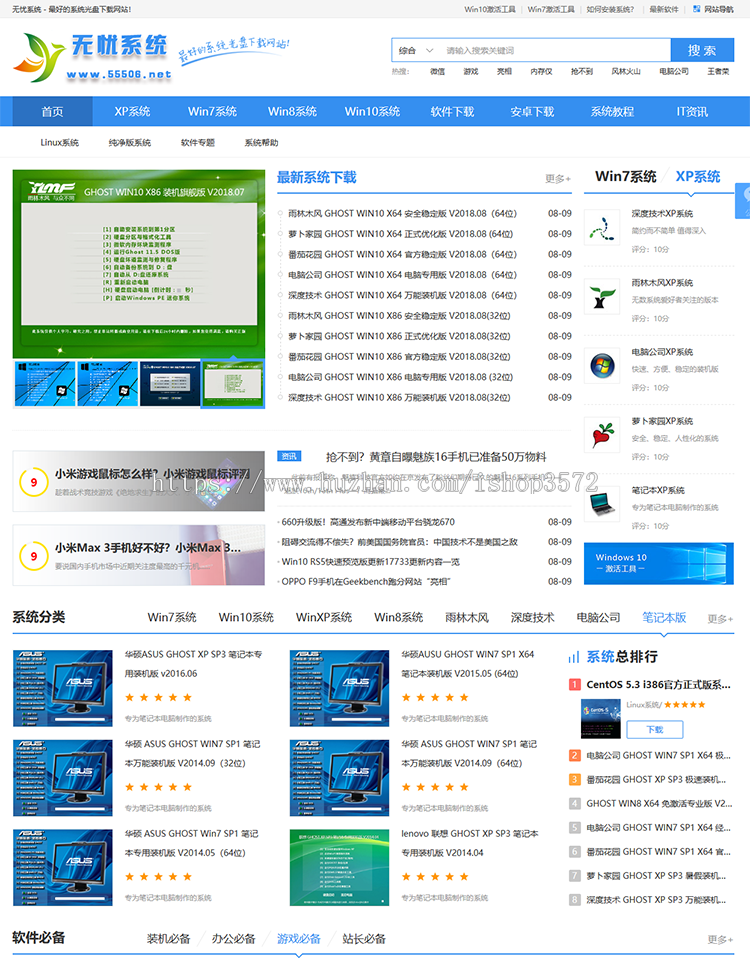This screenshot has width=750, height=960.
Task: Open 纯净版系统 sub-navigation link
Action: (130, 143)
